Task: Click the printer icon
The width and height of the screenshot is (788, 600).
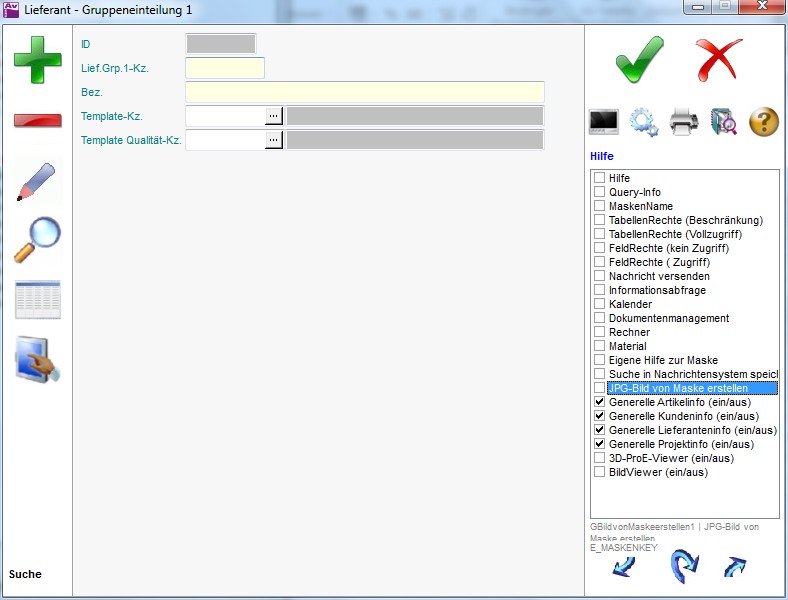Action: 684,122
